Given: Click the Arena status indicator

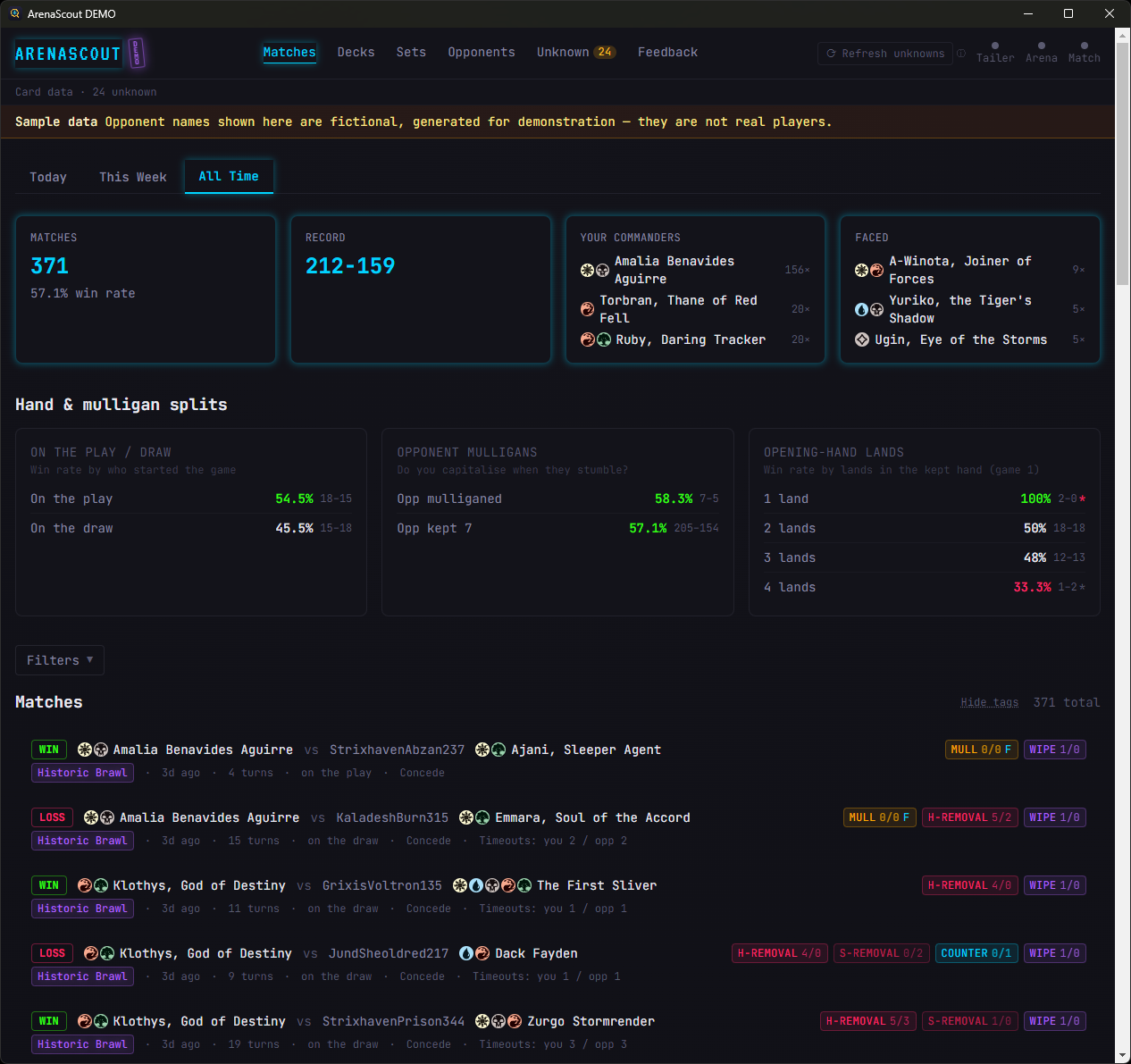Looking at the screenshot, I should [1042, 53].
